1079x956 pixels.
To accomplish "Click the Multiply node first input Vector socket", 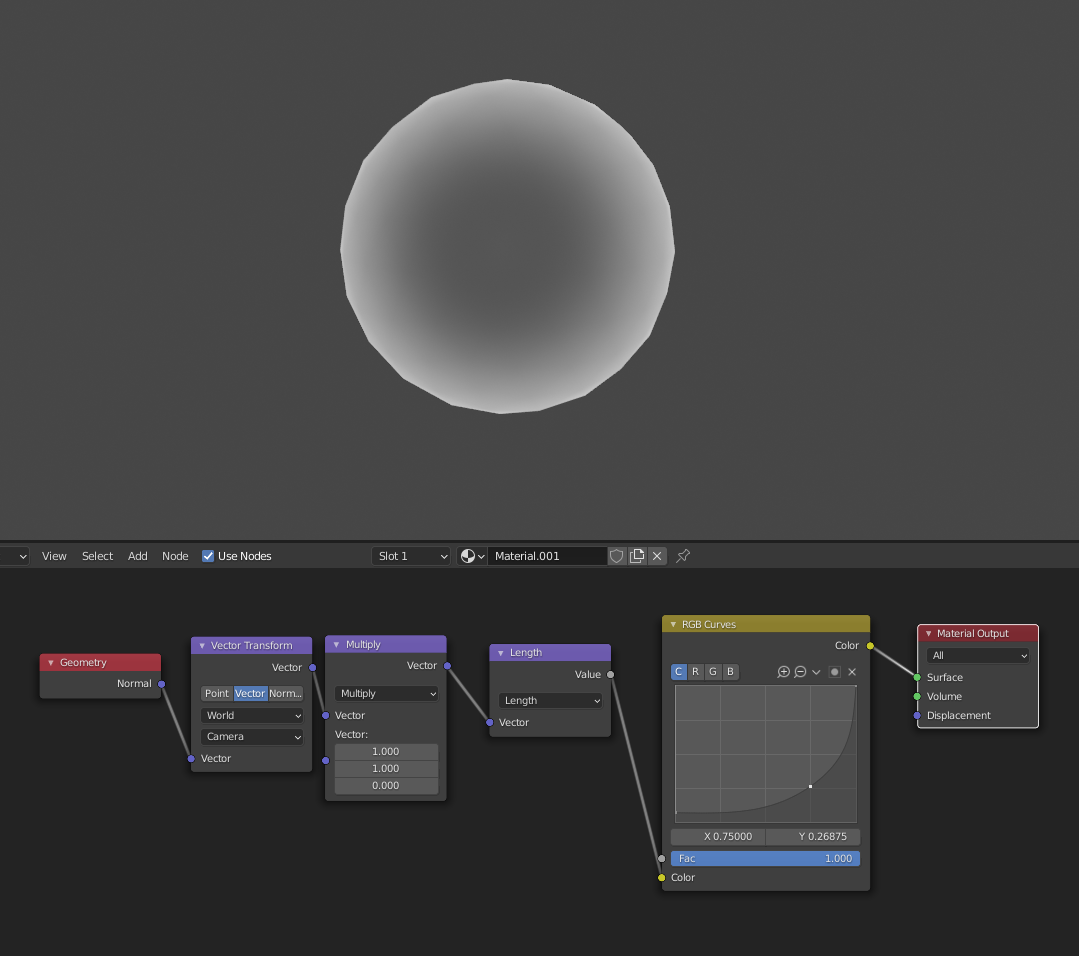I will pyautogui.click(x=325, y=716).
